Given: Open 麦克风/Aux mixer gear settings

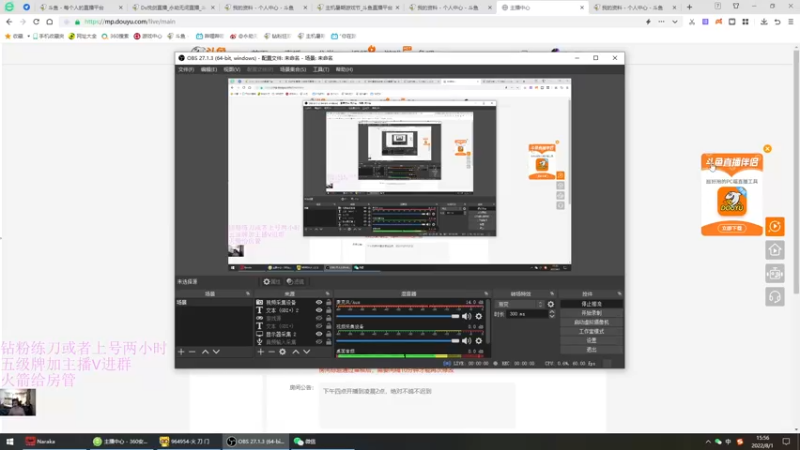Looking at the screenshot, I should tap(479, 316).
